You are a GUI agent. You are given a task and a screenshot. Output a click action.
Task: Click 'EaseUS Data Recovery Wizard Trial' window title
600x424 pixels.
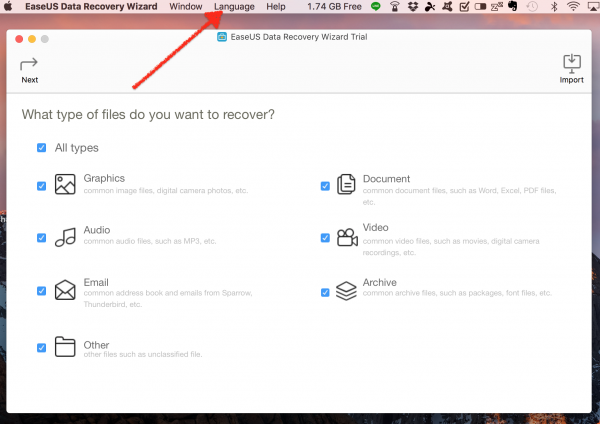(x=299, y=37)
